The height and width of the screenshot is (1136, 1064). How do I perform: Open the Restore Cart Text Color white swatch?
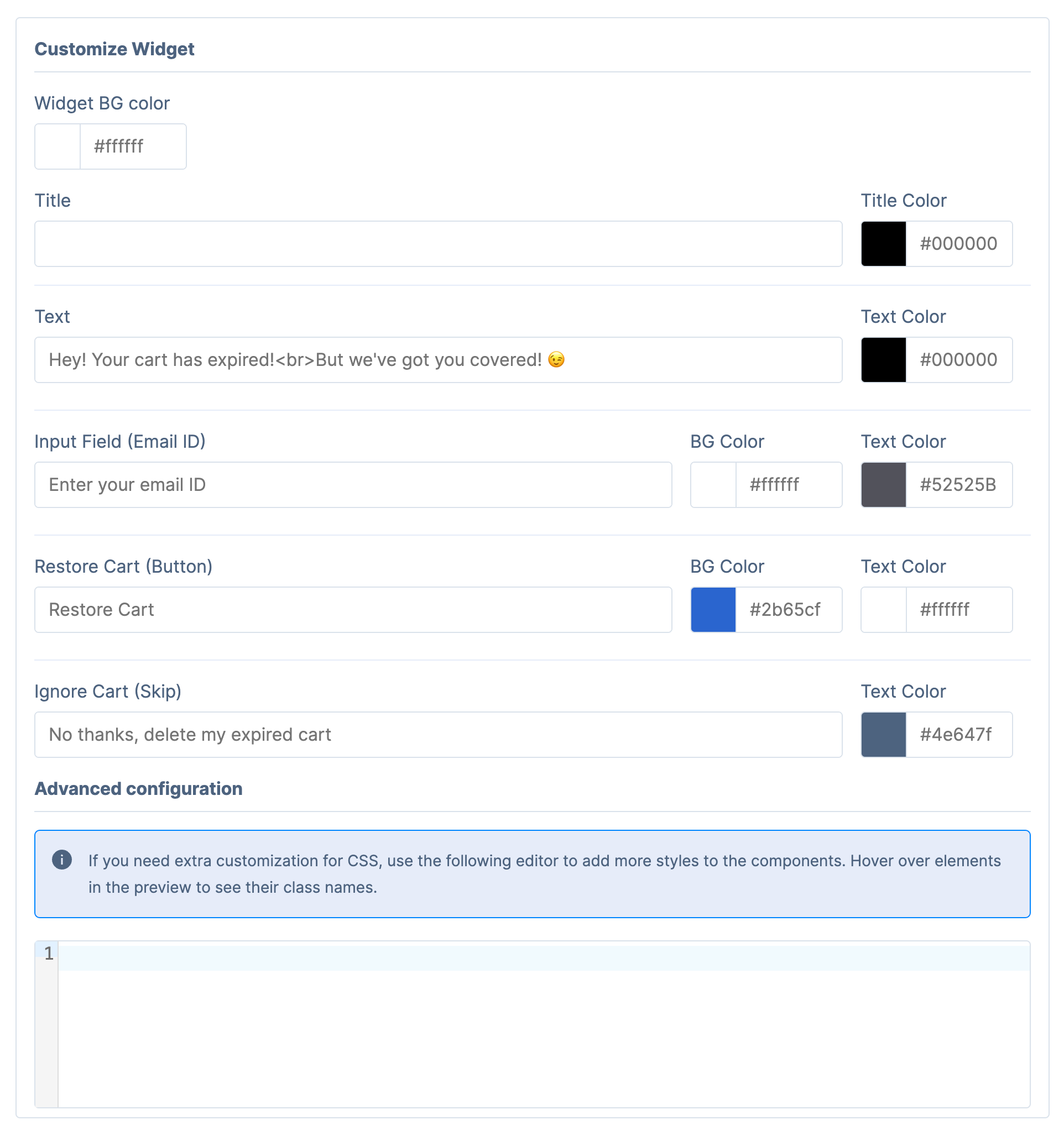883,610
